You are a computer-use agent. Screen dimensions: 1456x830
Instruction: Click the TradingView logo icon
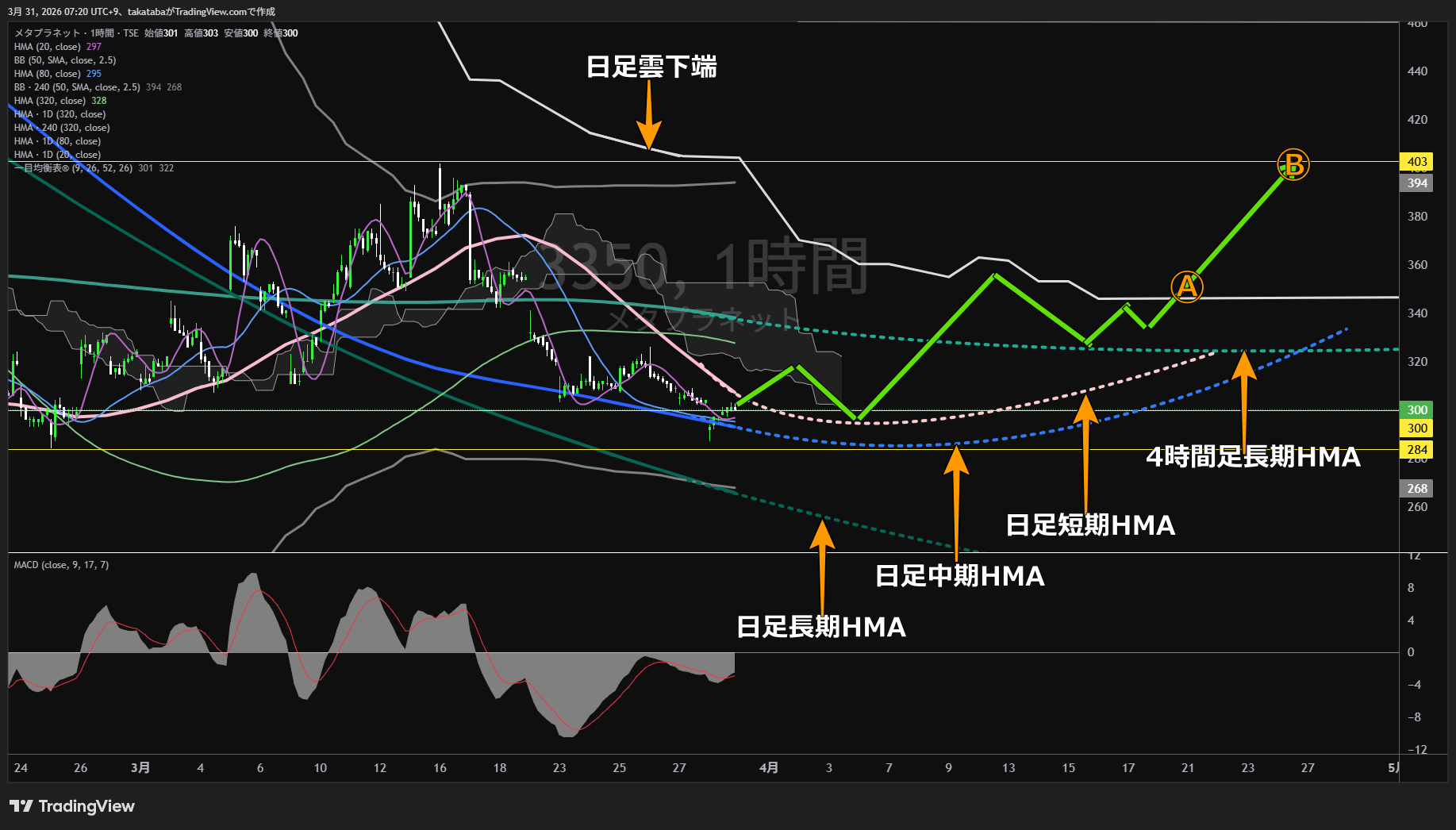coord(21,806)
